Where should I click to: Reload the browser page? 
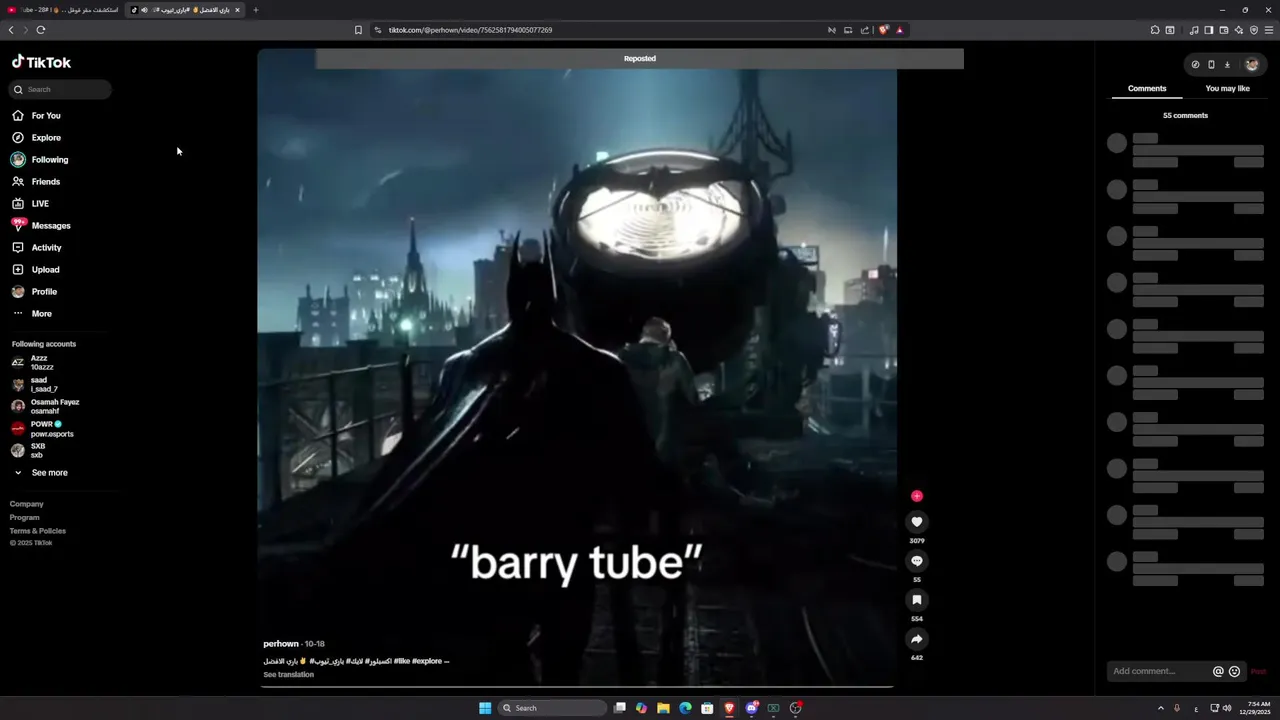pos(41,30)
